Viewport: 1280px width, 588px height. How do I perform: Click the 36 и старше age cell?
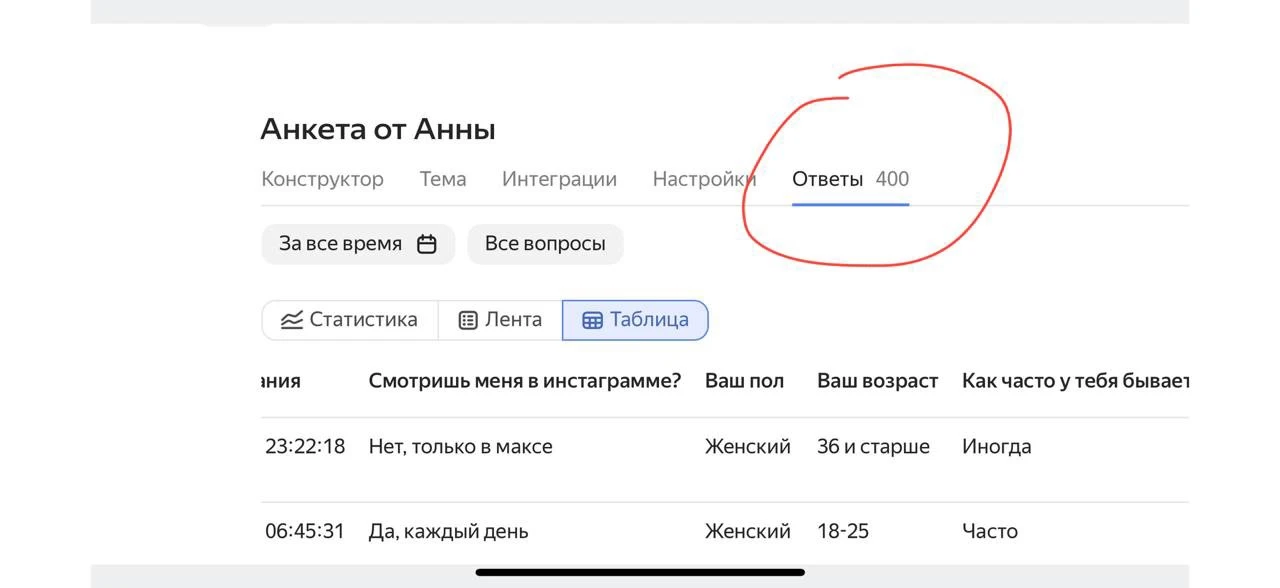pyautogui.click(x=873, y=447)
